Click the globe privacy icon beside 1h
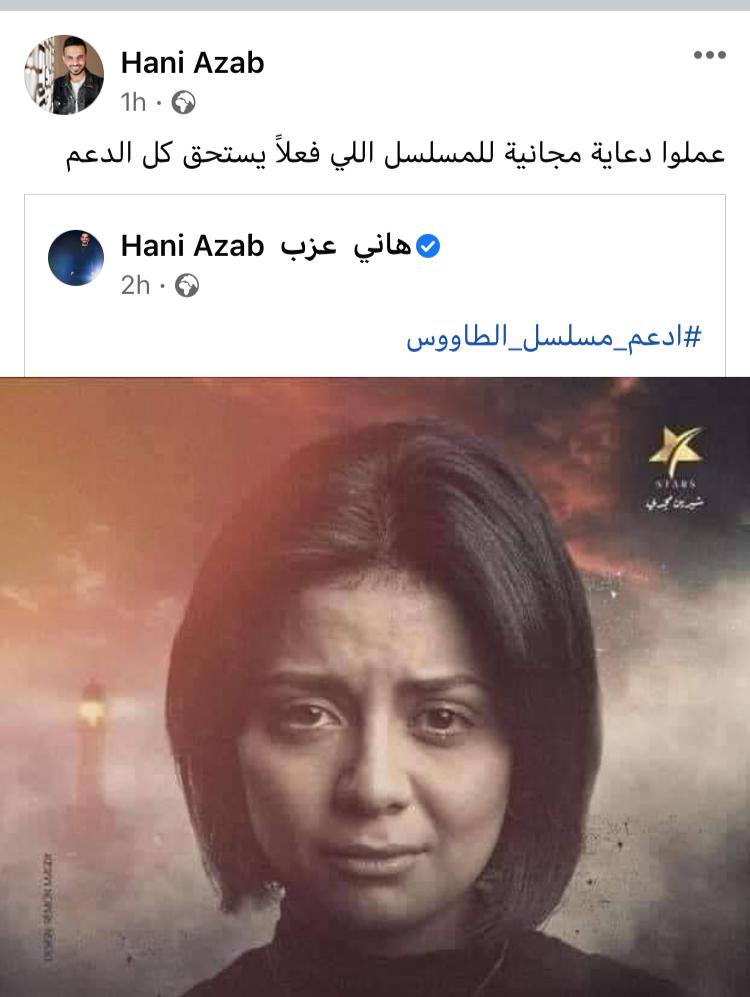This screenshot has width=750, height=997. tap(183, 102)
